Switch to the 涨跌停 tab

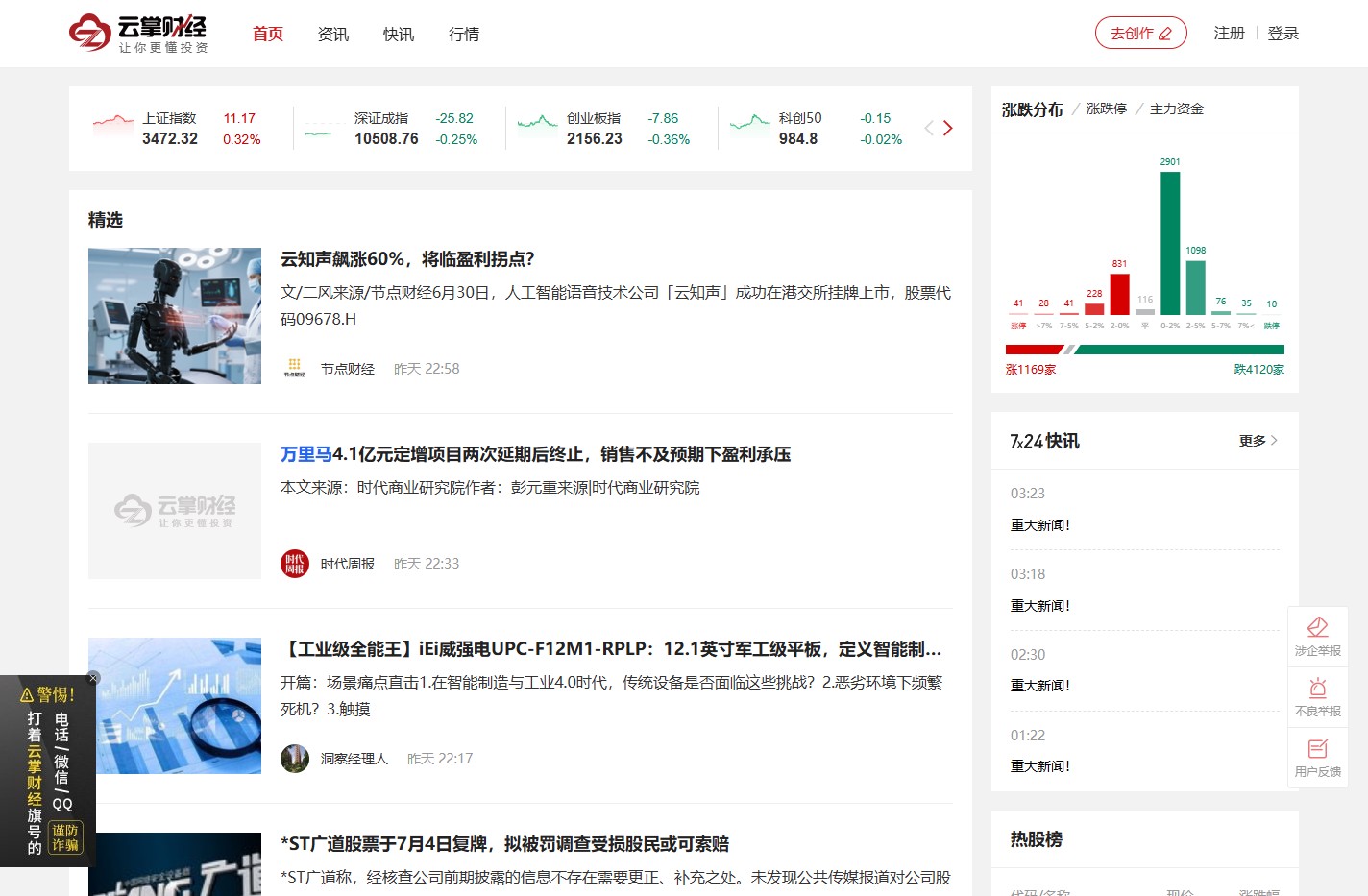pyautogui.click(x=1107, y=109)
